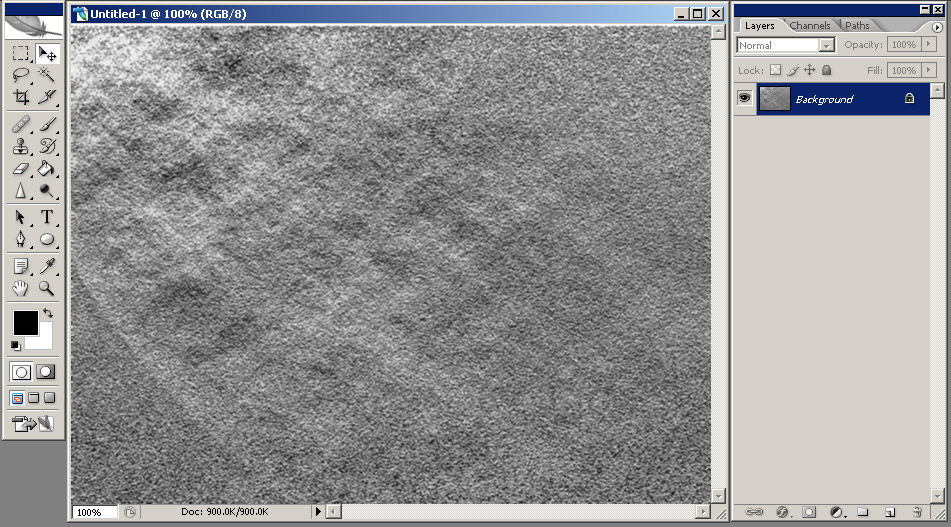Select the Magic Wand tool
The width and height of the screenshot is (951, 527).
click(47, 75)
